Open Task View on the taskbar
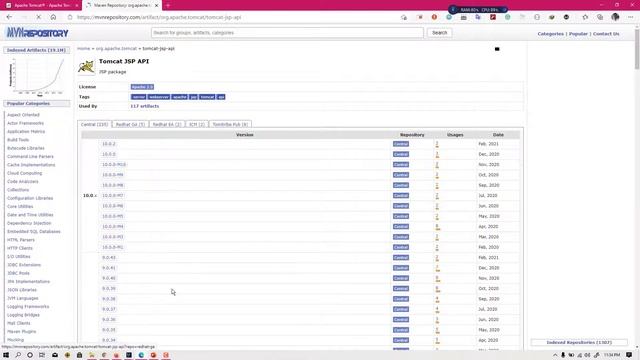 click(x=42, y=355)
